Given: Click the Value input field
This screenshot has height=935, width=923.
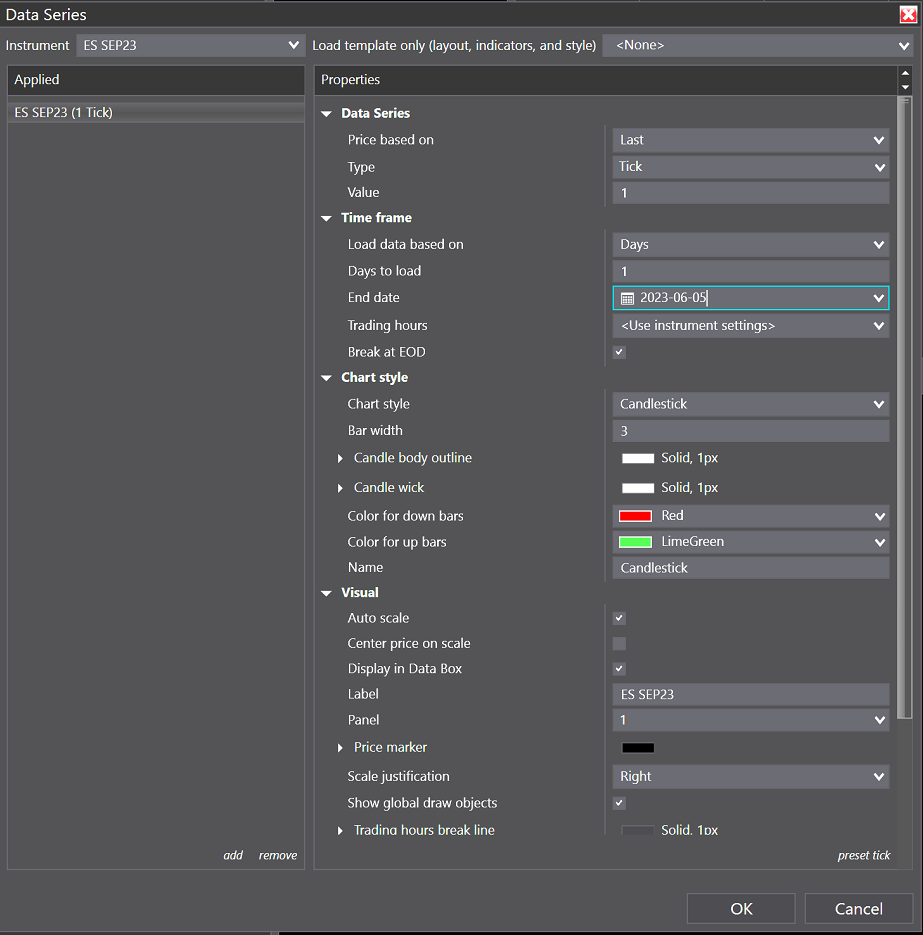Looking at the screenshot, I should click(x=751, y=193).
